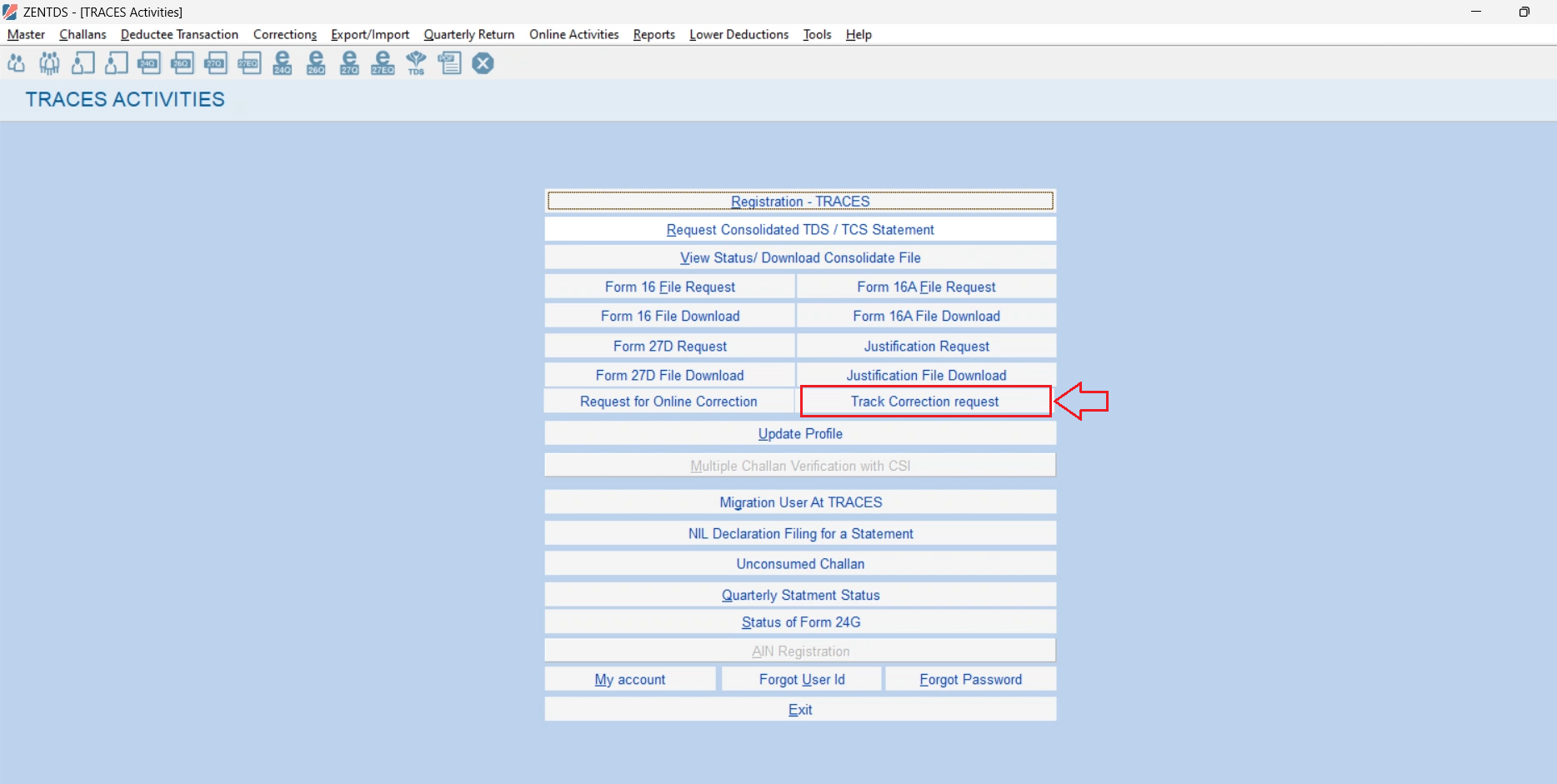Open the Master menu

coord(26,34)
